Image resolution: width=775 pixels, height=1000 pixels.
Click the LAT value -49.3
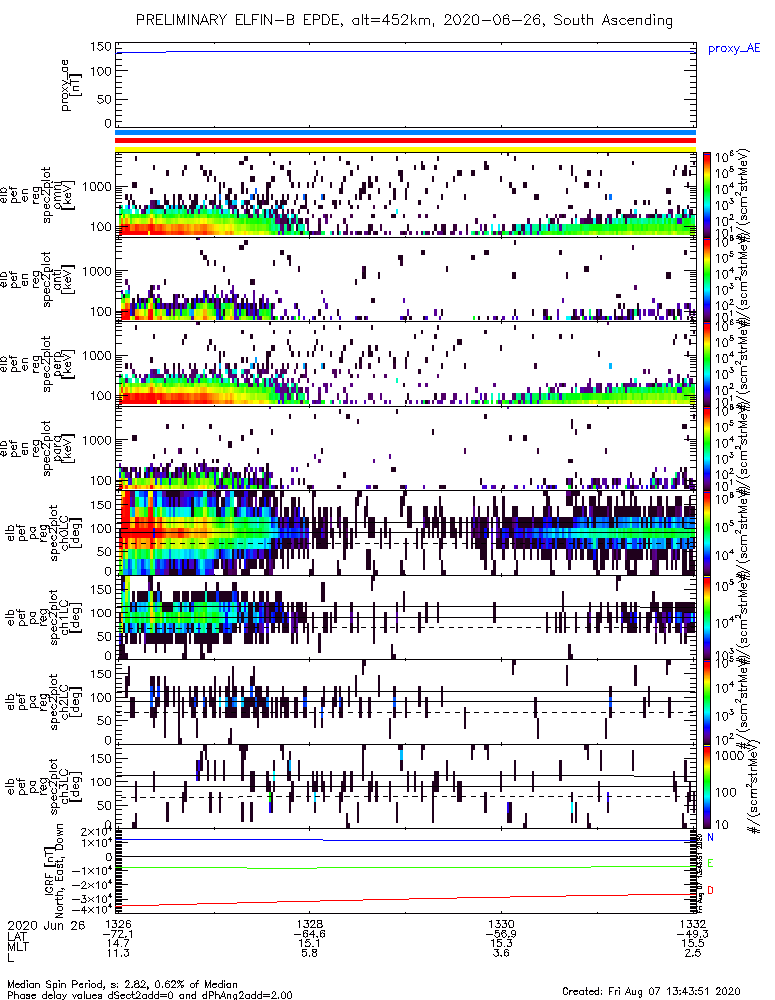click(693, 934)
